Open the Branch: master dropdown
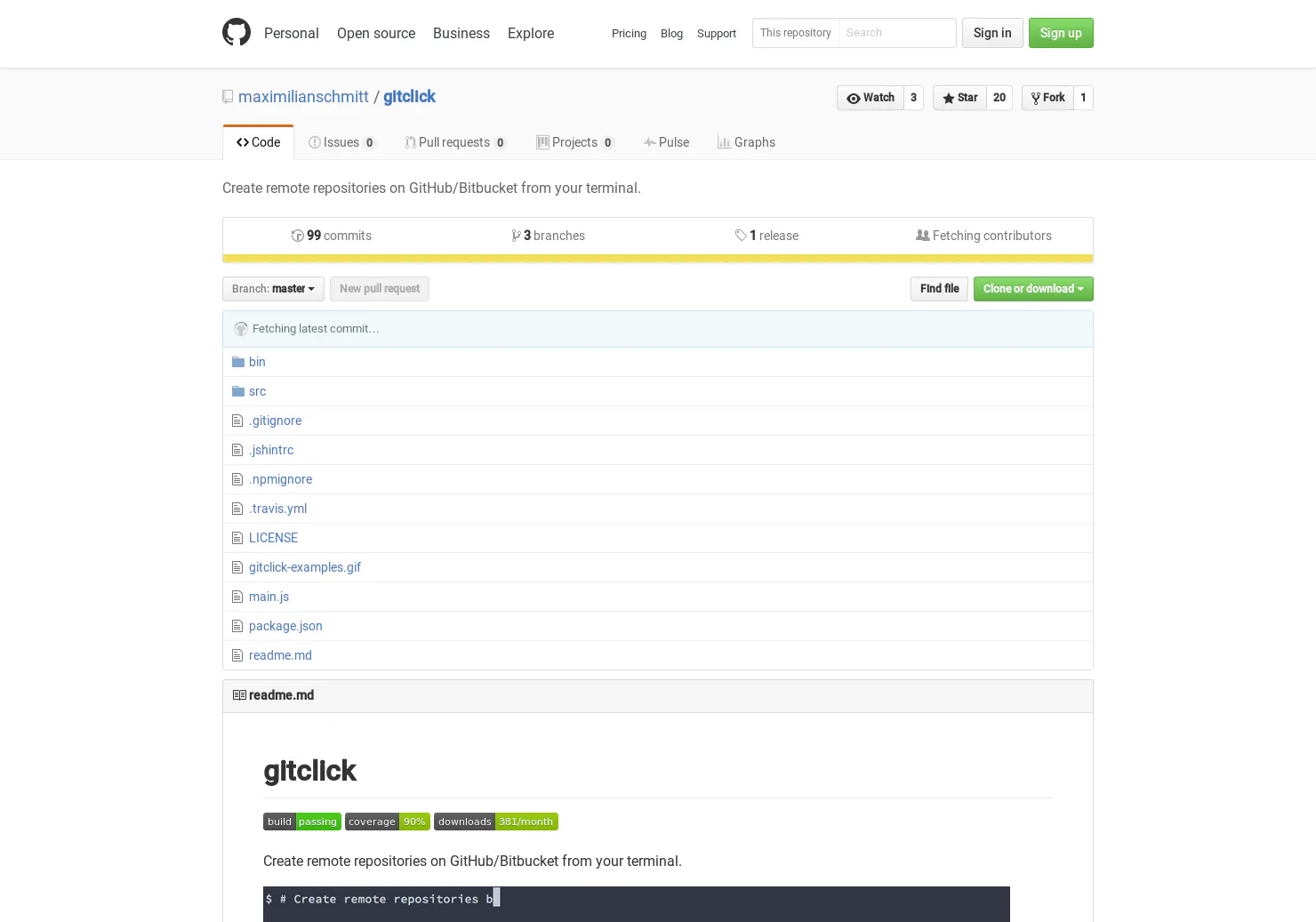1316x922 pixels. click(273, 289)
